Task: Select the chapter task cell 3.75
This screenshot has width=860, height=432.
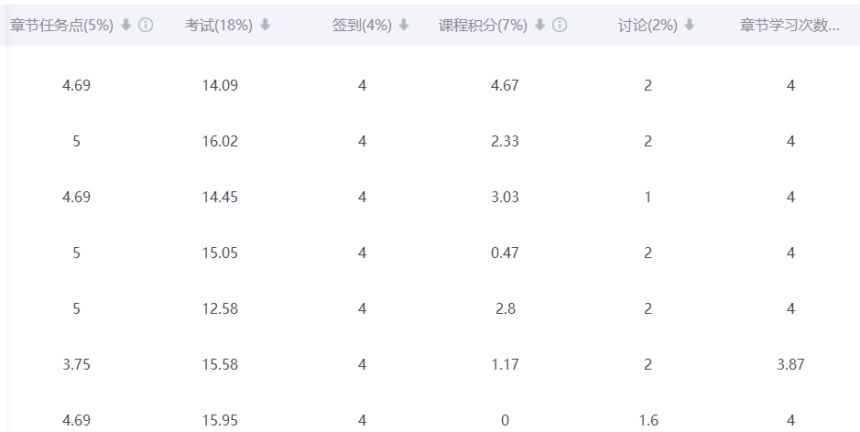Action: click(76, 365)
